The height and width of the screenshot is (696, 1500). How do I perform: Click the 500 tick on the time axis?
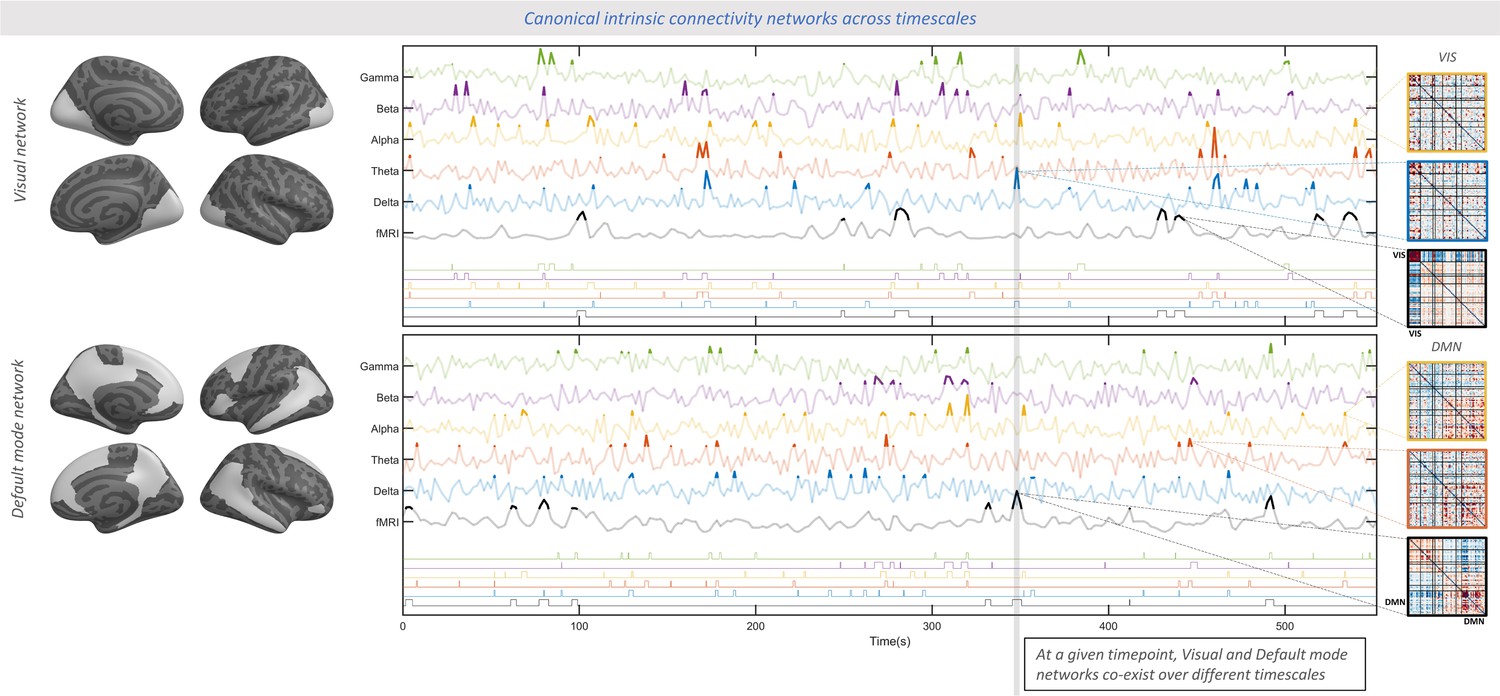1285,626
